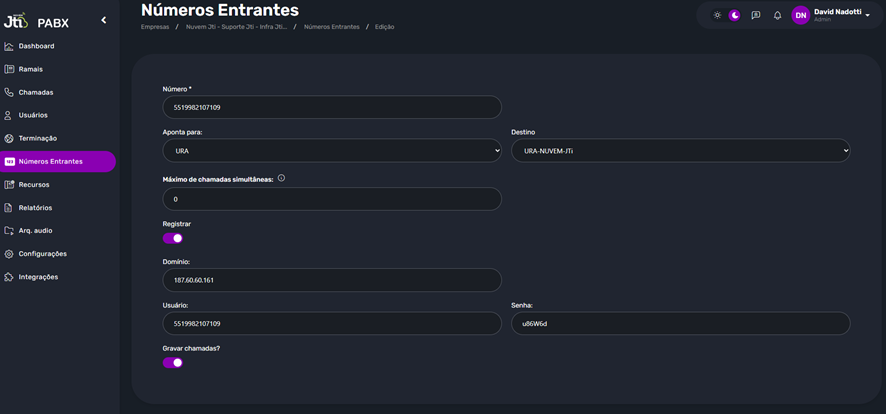Image resolution: width=886 pixels, height=414 pixels.
Task: Toggle the Registrar switch
Action: 173,238
